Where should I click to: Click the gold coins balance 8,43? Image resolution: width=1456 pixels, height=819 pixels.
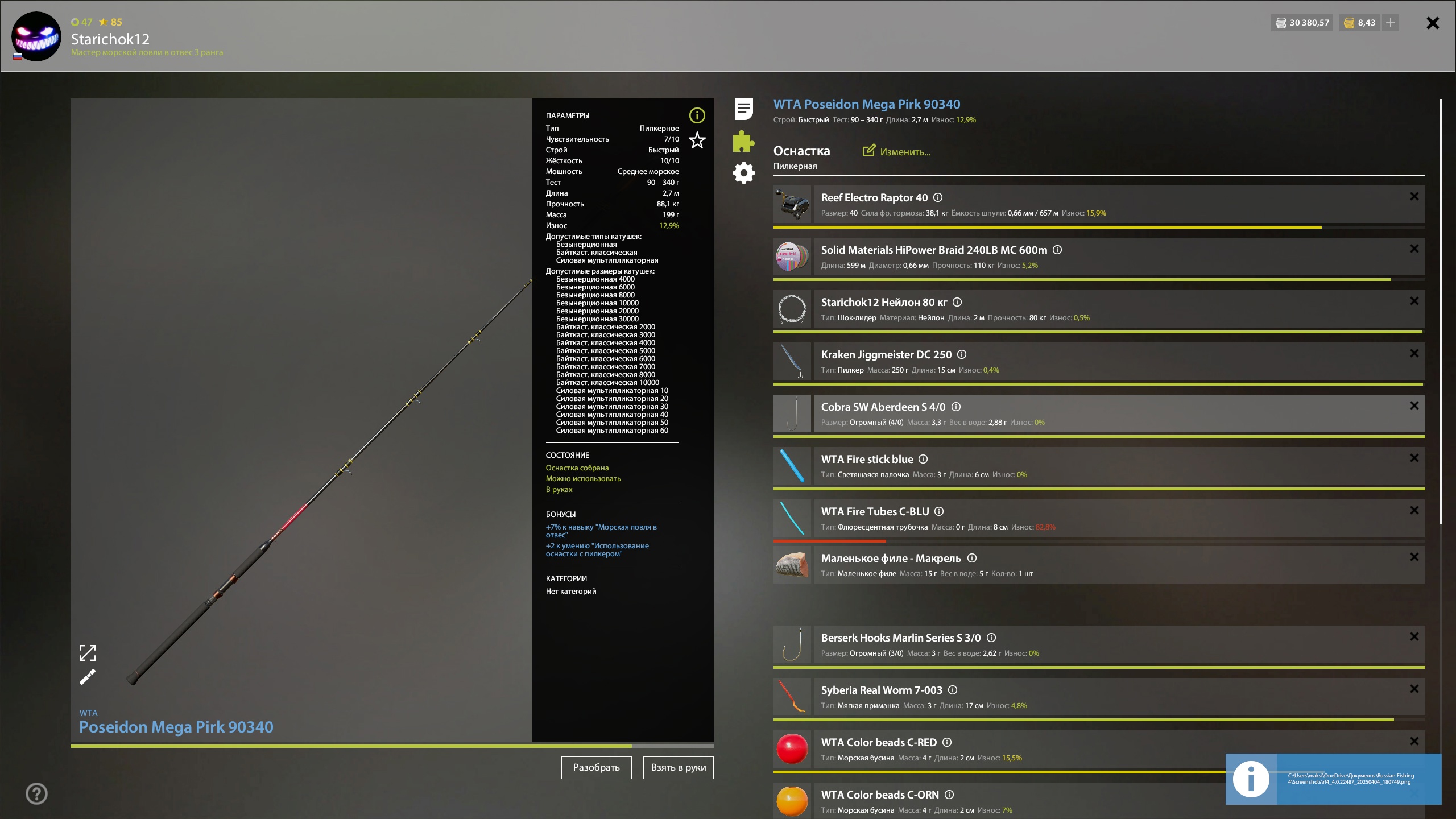[1359, 23]
